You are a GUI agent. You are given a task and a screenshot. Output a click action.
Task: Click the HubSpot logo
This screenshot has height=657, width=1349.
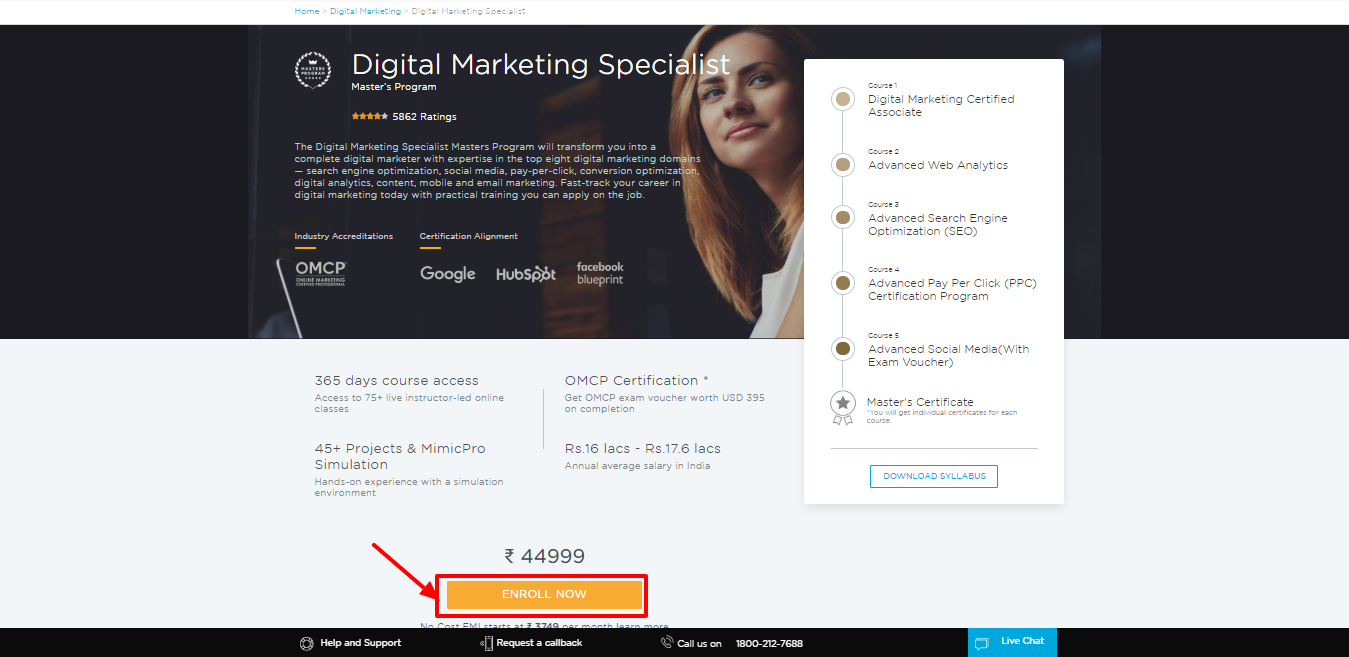[x=526, y=274]
